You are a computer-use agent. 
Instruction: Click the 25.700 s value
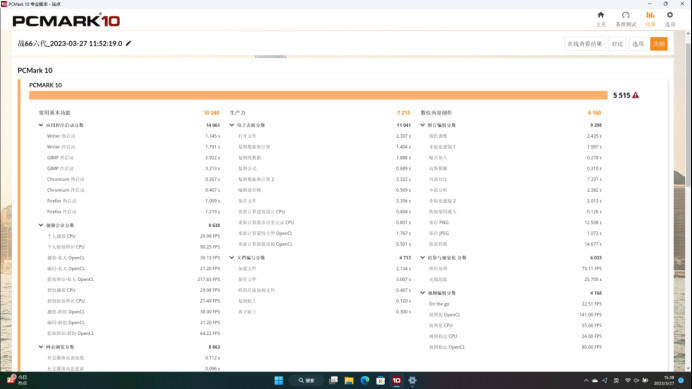(593, 279)
